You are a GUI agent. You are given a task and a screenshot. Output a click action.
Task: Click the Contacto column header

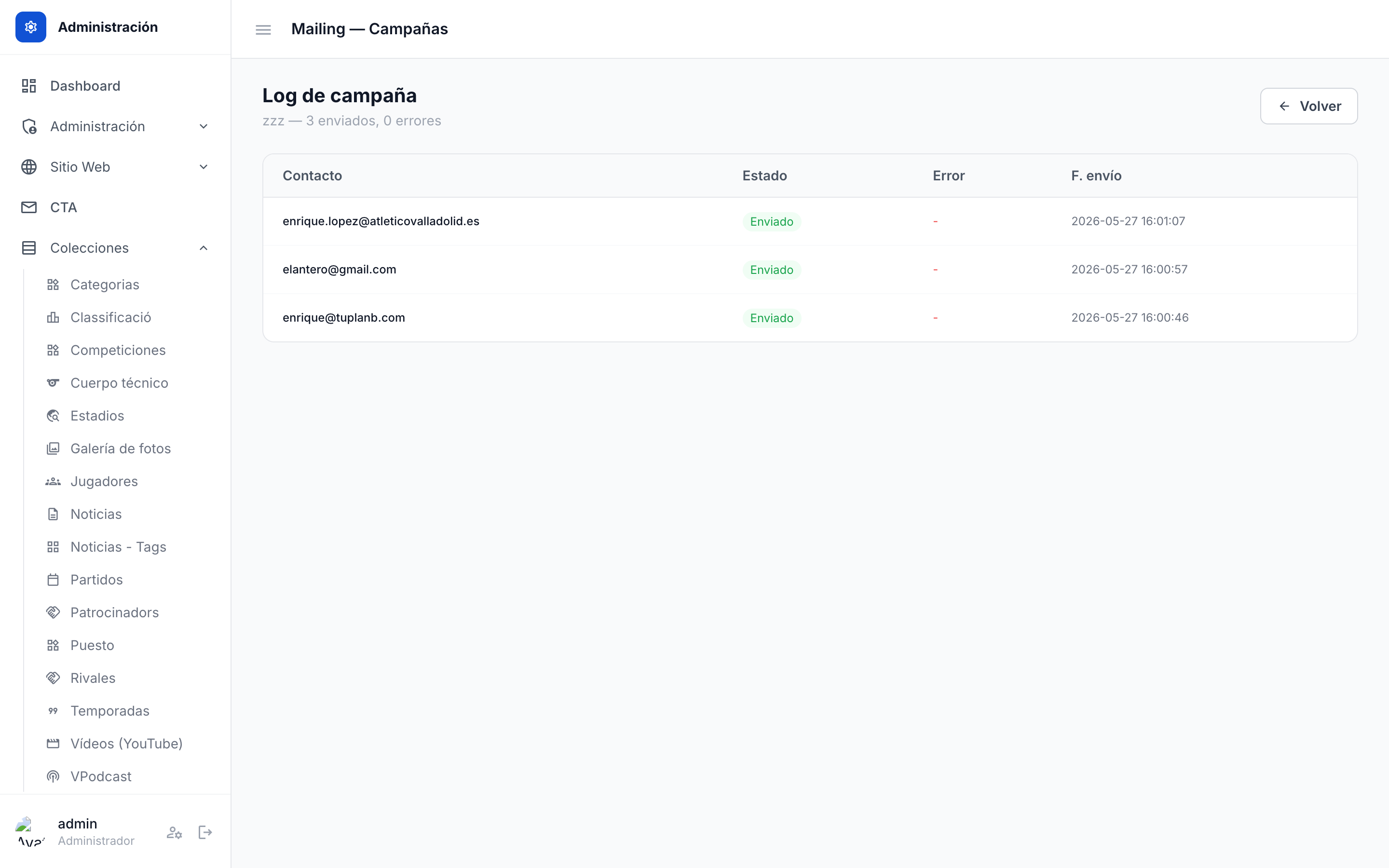point(312,176)
